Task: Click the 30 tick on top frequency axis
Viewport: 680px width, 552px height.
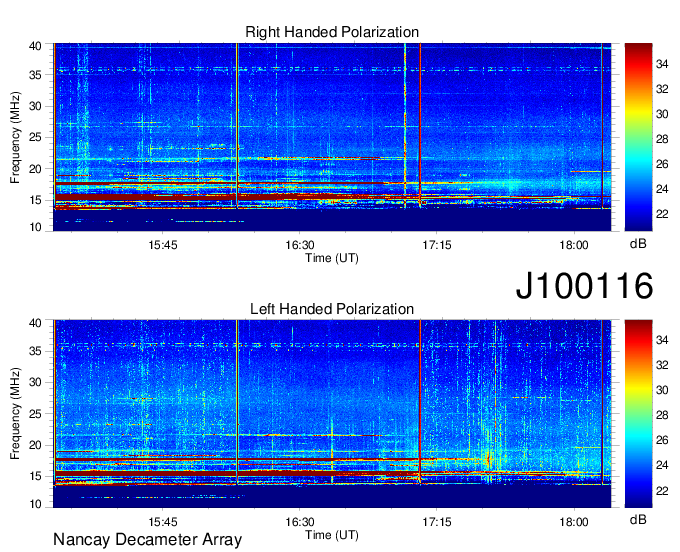Action: tap(36, 106)
